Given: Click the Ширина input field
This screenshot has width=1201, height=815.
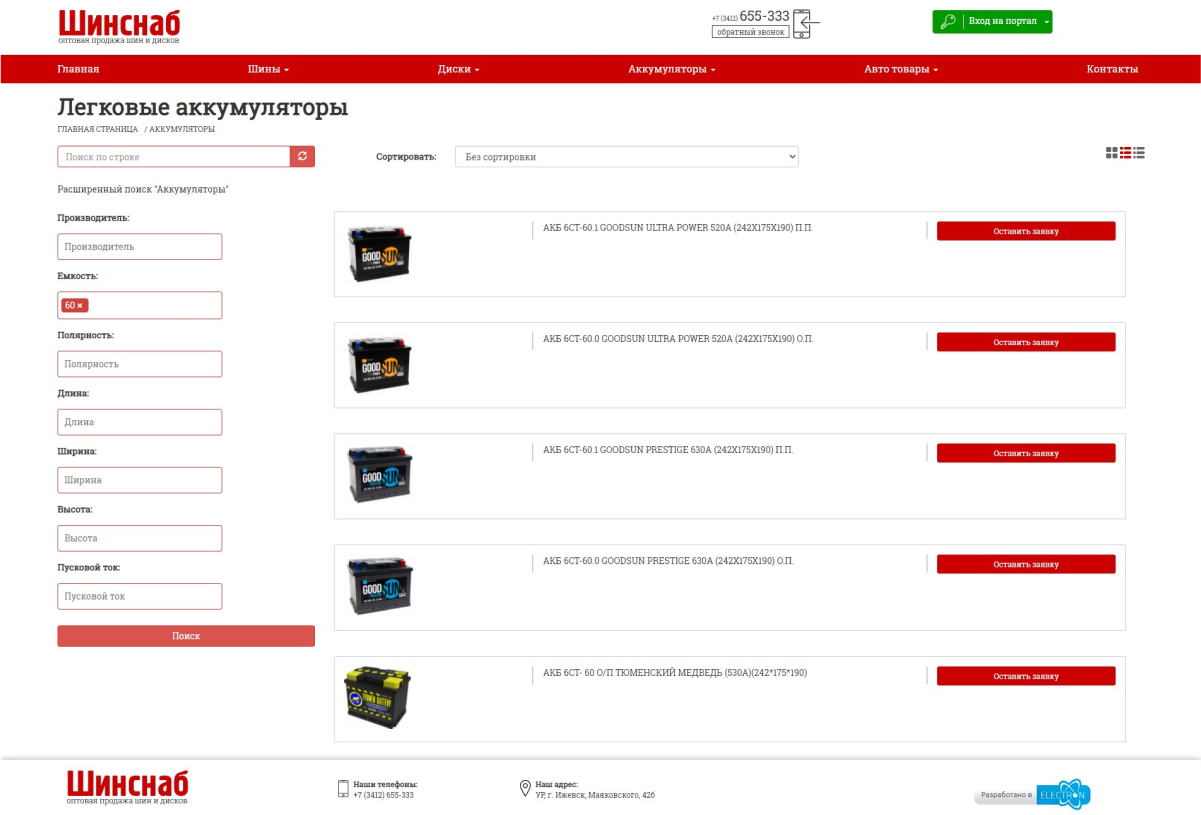Looking at the screenshot, I should pos(140,480).
